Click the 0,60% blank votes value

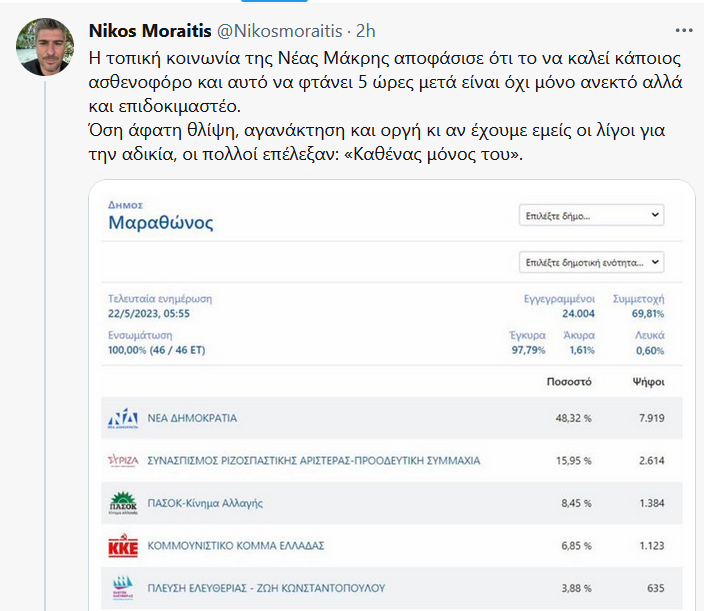coord(650,351)
